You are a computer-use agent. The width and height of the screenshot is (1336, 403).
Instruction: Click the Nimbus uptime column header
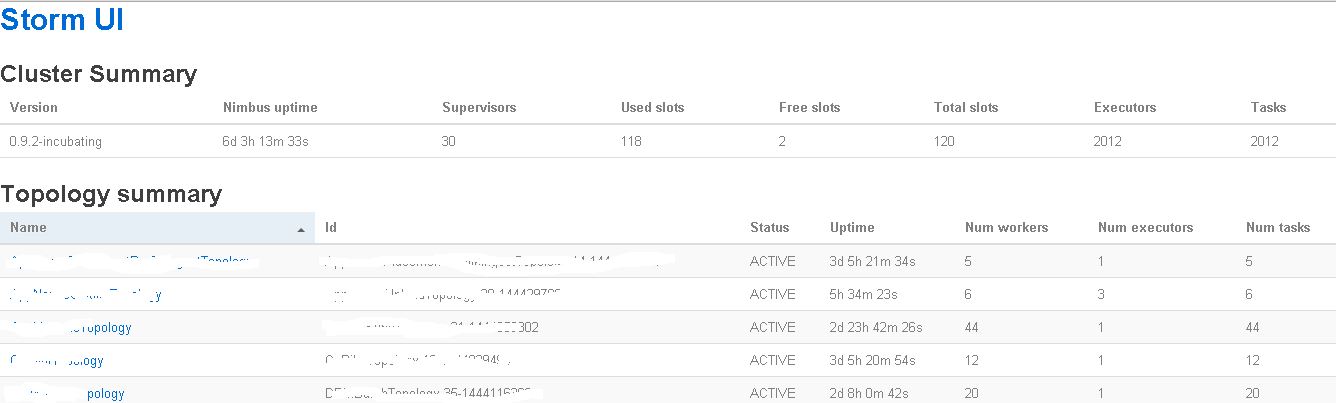[x=270, y=107]
